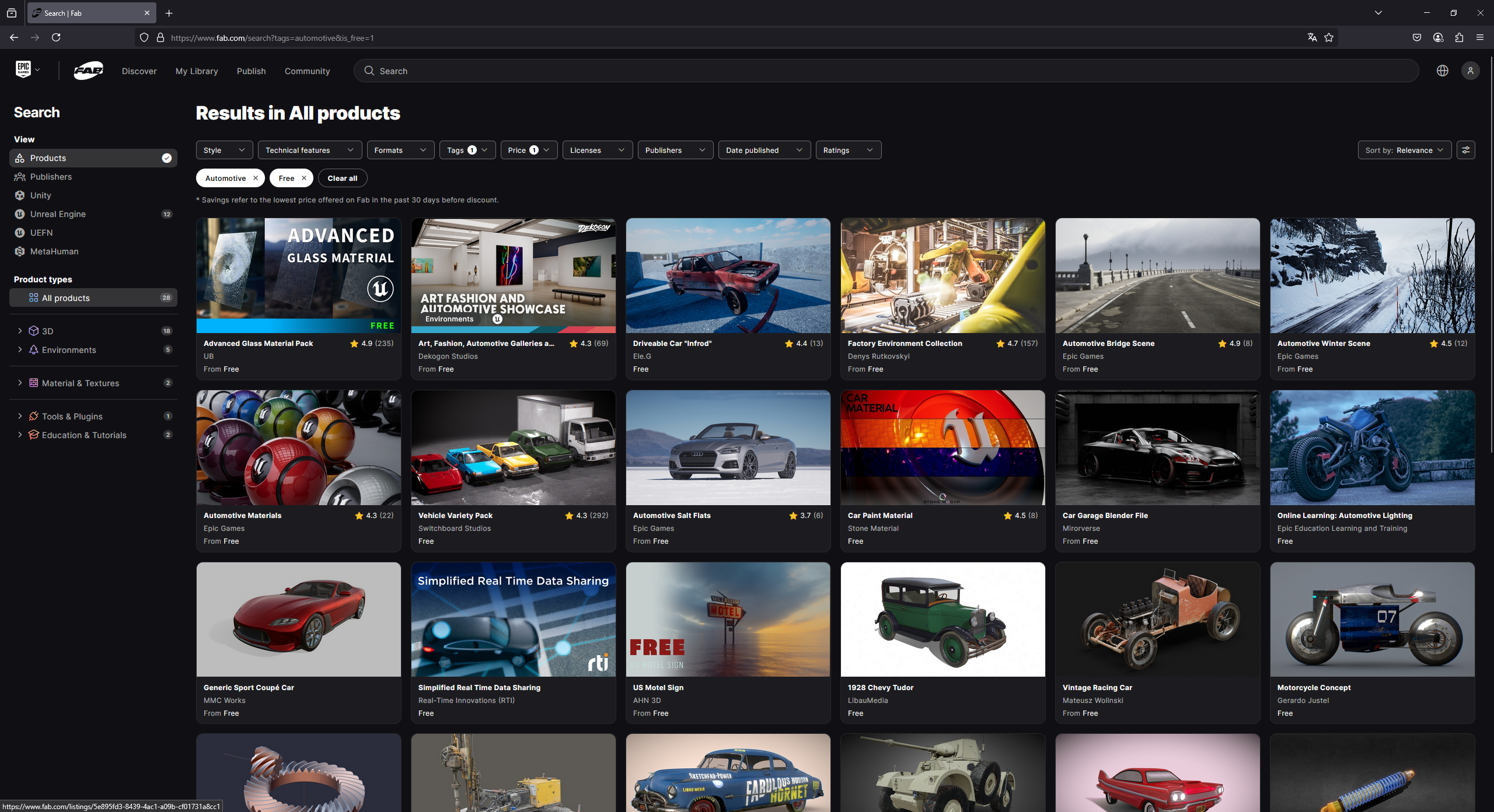Image resolution: width=1494 pixels, height=812 pixels.
Task: Open 1928 Chevy Tudor listing title
Action: pos(880,687)
